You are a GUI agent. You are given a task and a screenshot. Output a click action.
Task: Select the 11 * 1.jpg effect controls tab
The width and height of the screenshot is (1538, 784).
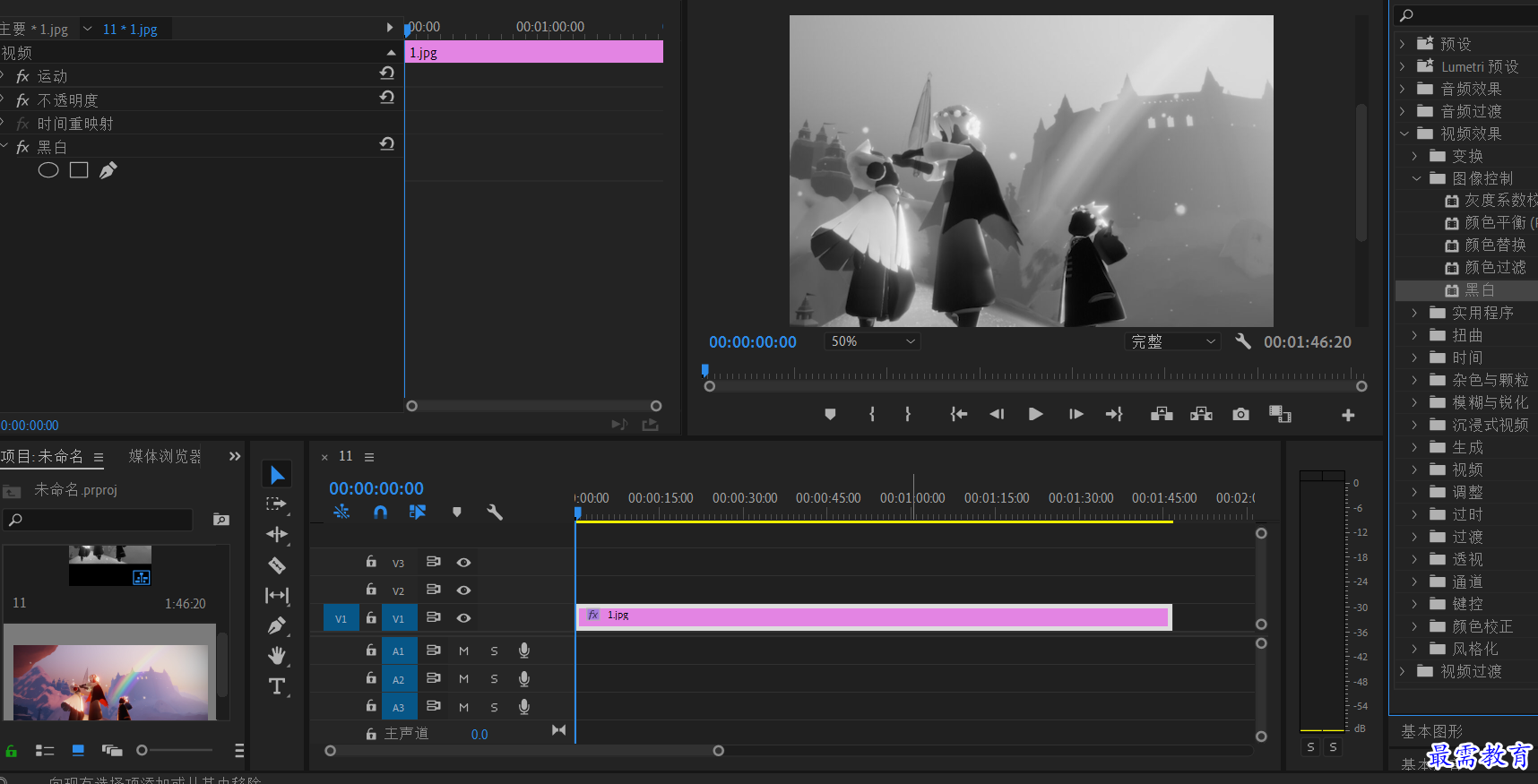pyautogui.click(x=130, y=30)
